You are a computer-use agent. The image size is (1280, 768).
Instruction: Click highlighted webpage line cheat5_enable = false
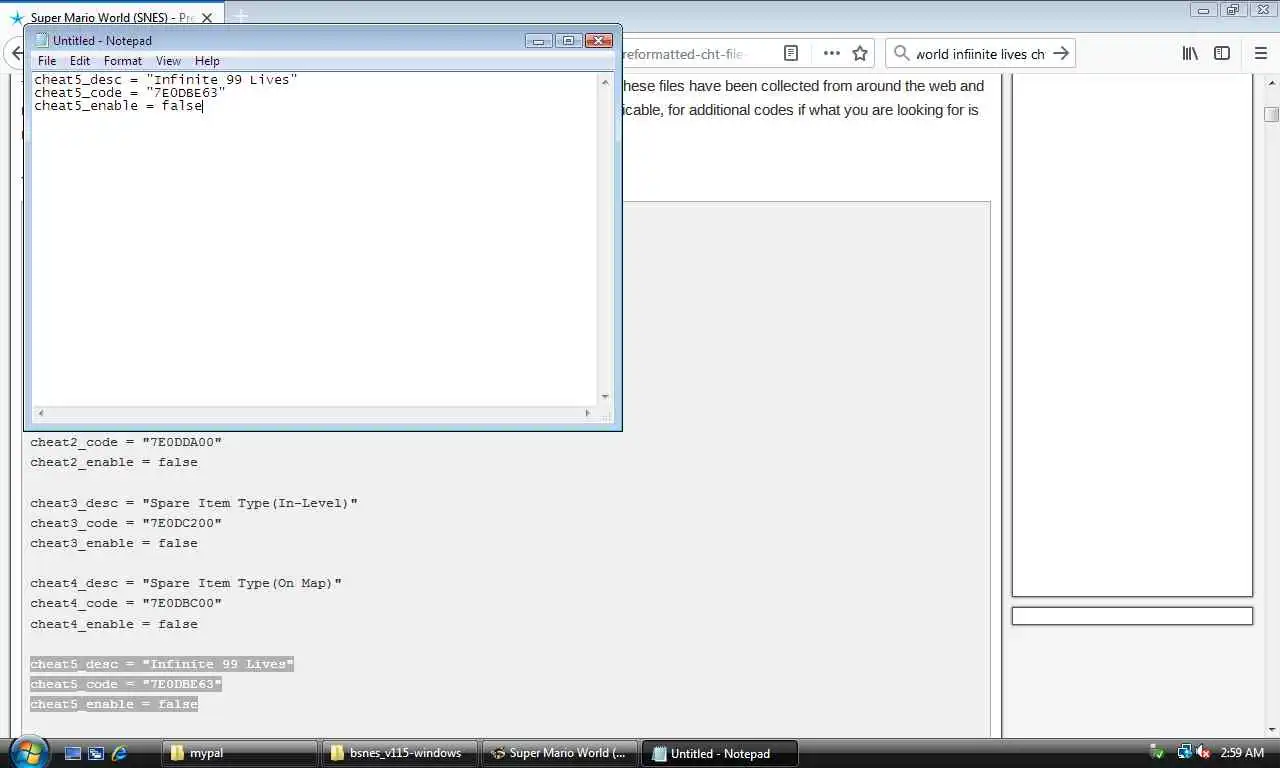(114, 704)
